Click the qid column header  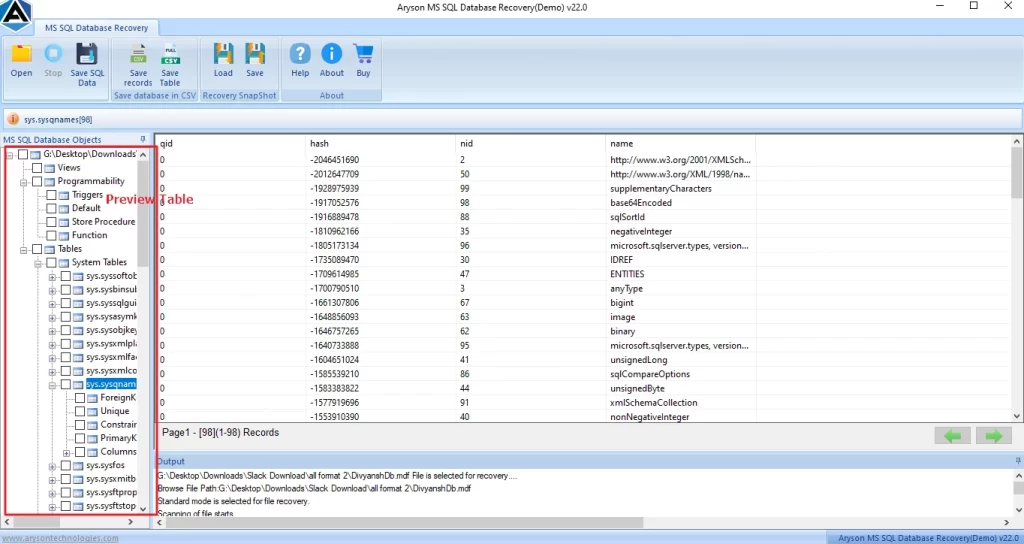(x=230, y=143)
